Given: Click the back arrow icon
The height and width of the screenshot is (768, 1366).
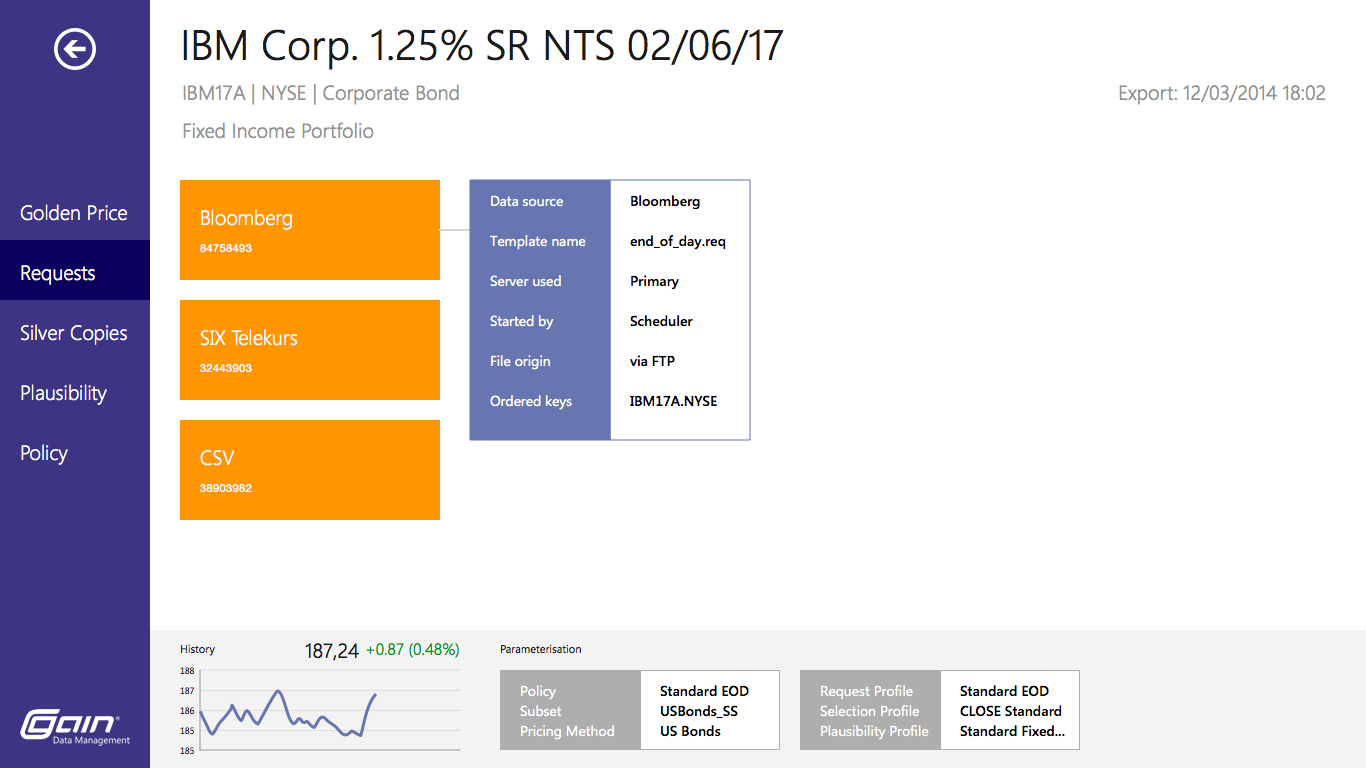Looking at the screenshot, I should (x=75, y=48).
